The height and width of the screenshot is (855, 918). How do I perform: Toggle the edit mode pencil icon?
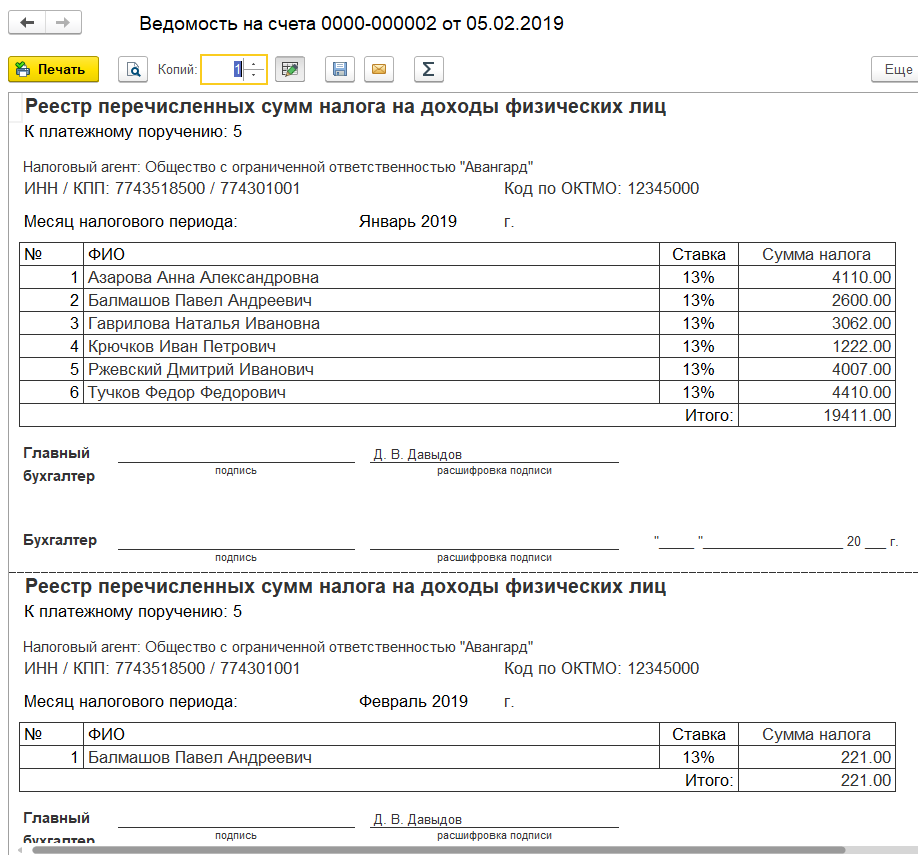point(290,69)
